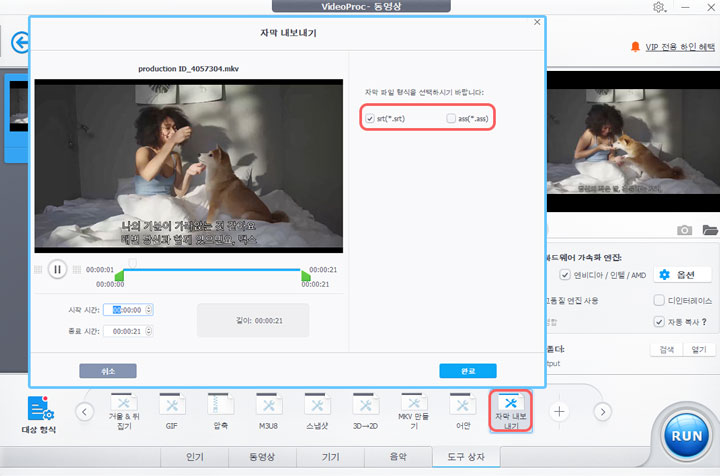
Task: Click the plus icon to add a tool
Action: [x=559, y=412]
